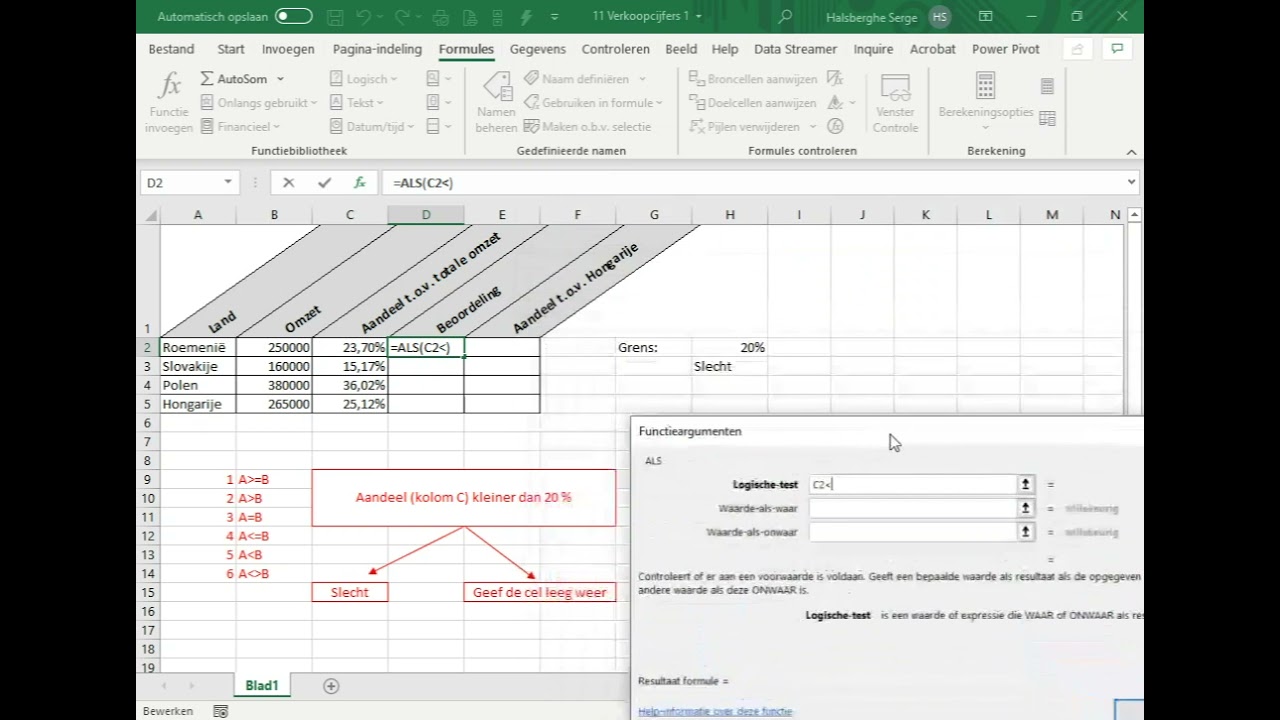Click Maken o.b.v. selectie
1280x720 pixels.
[587, 127]
